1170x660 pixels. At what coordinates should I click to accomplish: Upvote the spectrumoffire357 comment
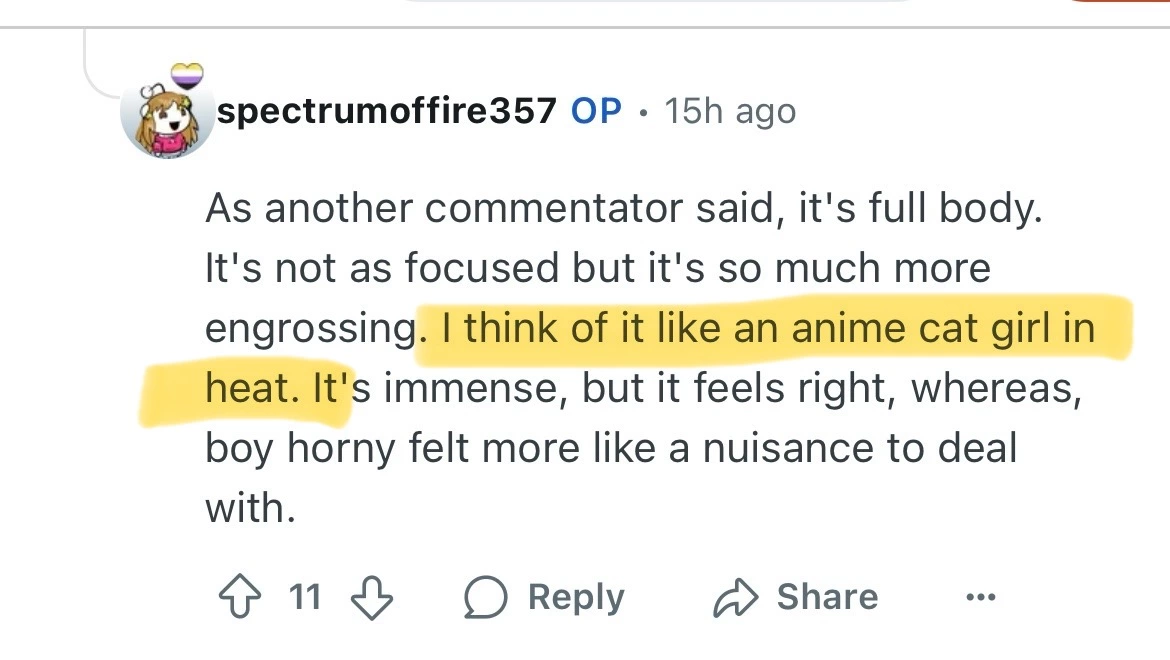239,597
